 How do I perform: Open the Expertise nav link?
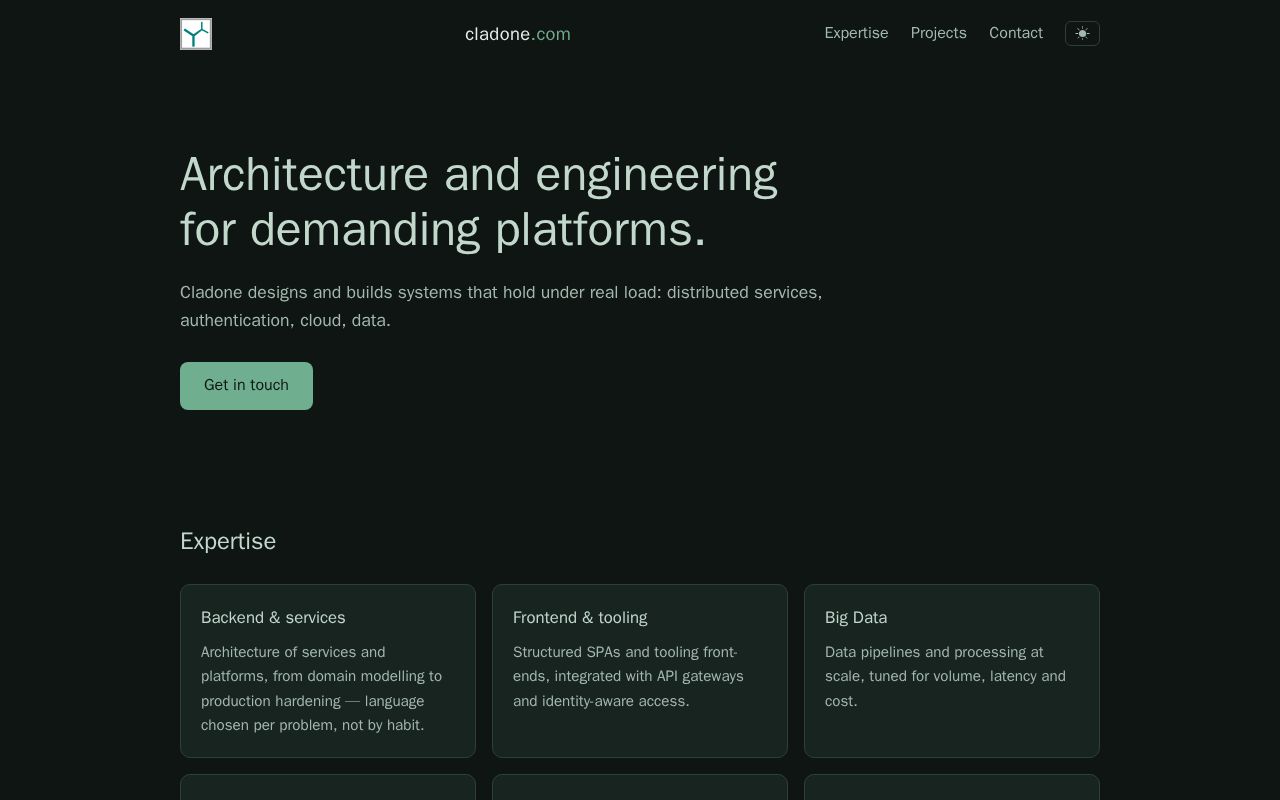(856, 33)
